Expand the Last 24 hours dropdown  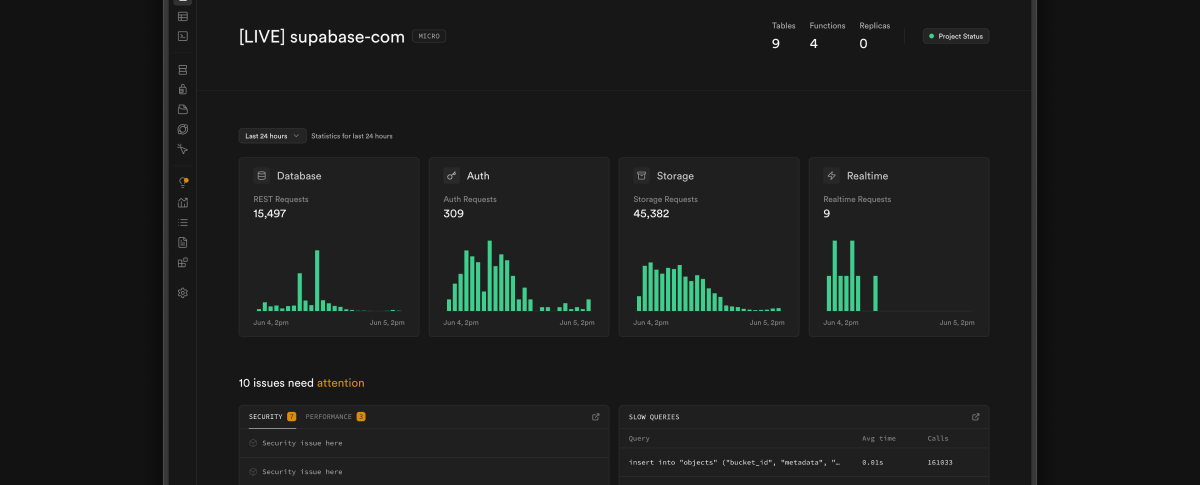pos(272,136)
